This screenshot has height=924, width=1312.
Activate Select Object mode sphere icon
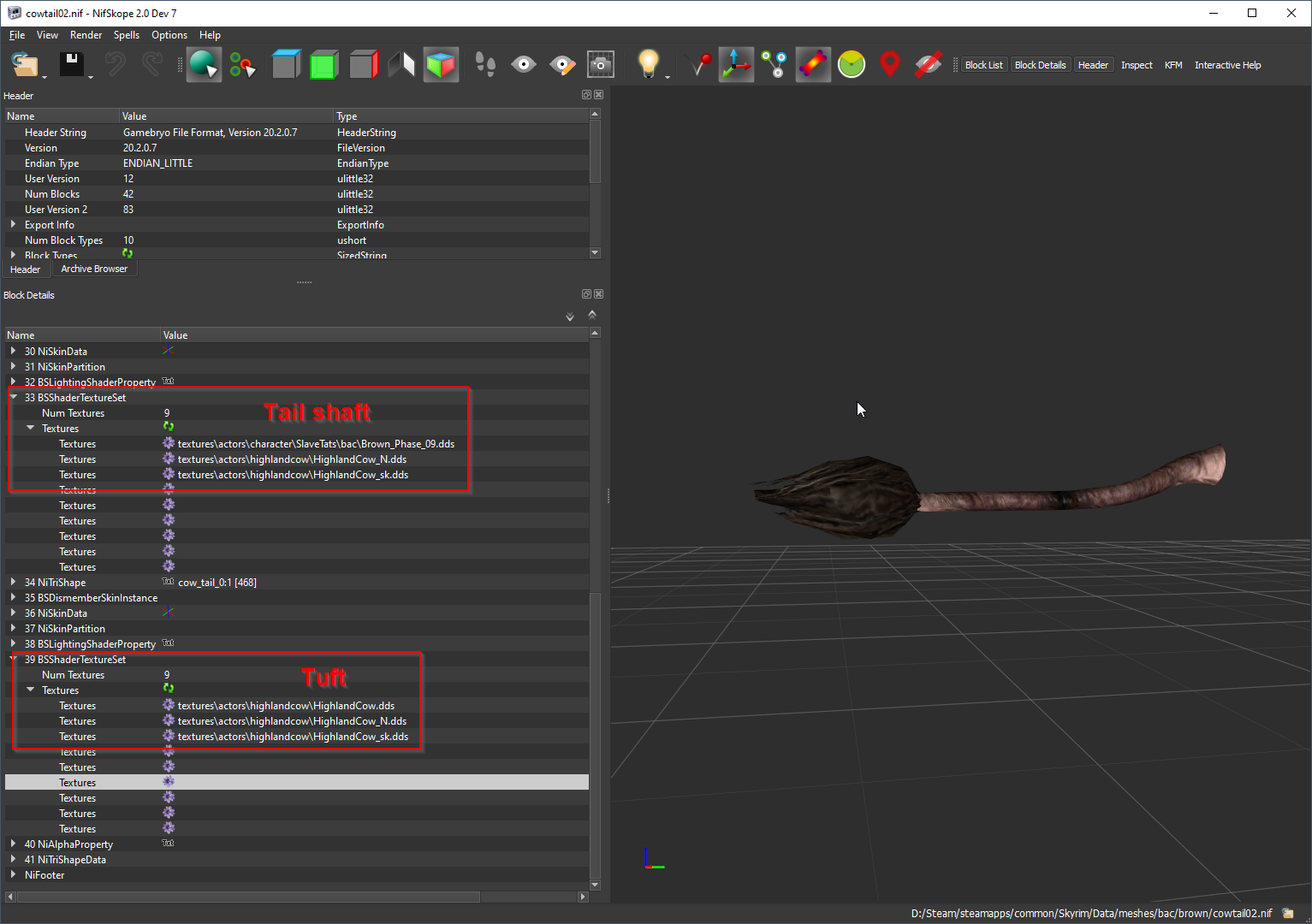point(204,65)
